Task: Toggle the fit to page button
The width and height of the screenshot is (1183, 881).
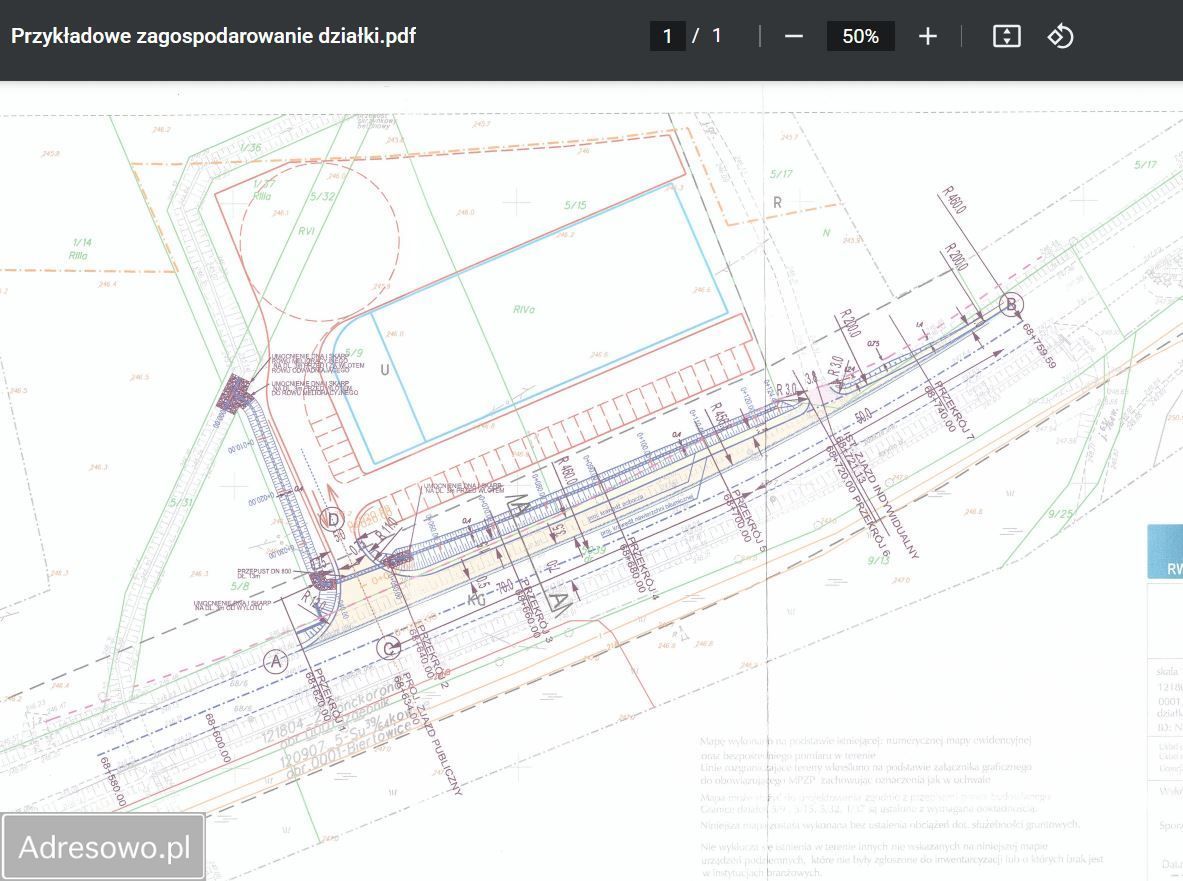Action: click(1006, 36)
